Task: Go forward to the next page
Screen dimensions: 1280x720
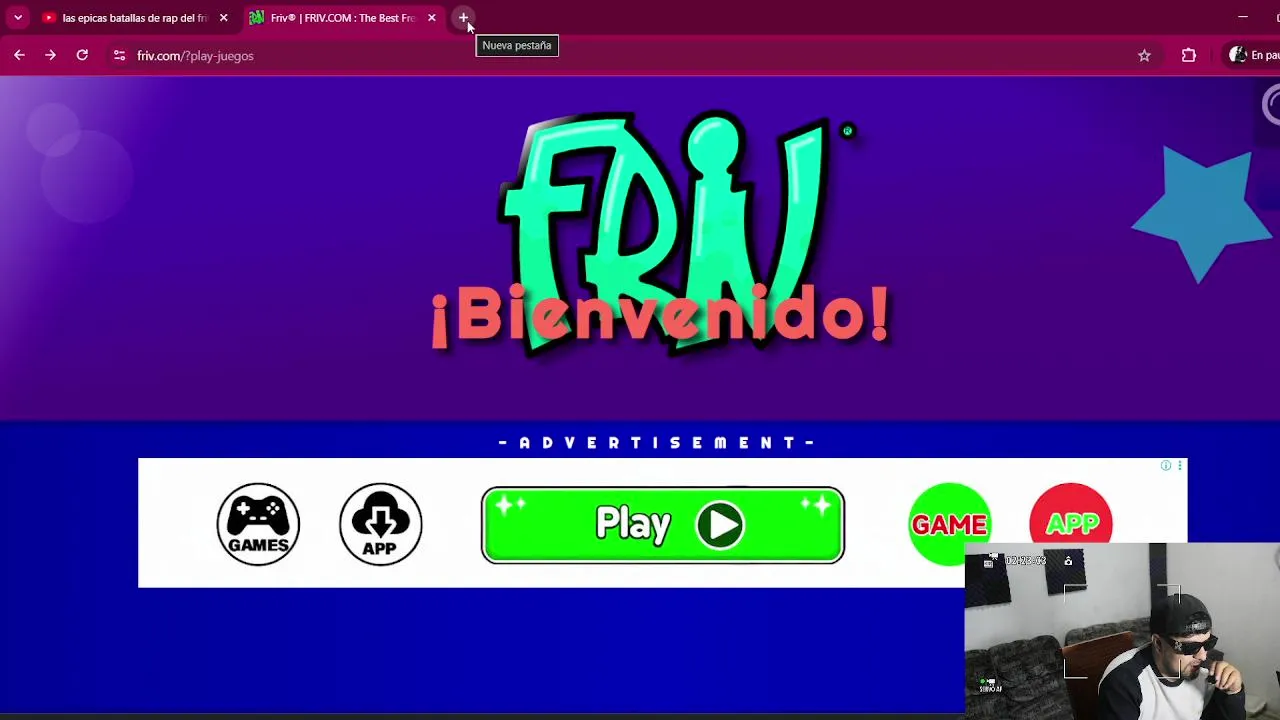Action: [x=50, y=56]
